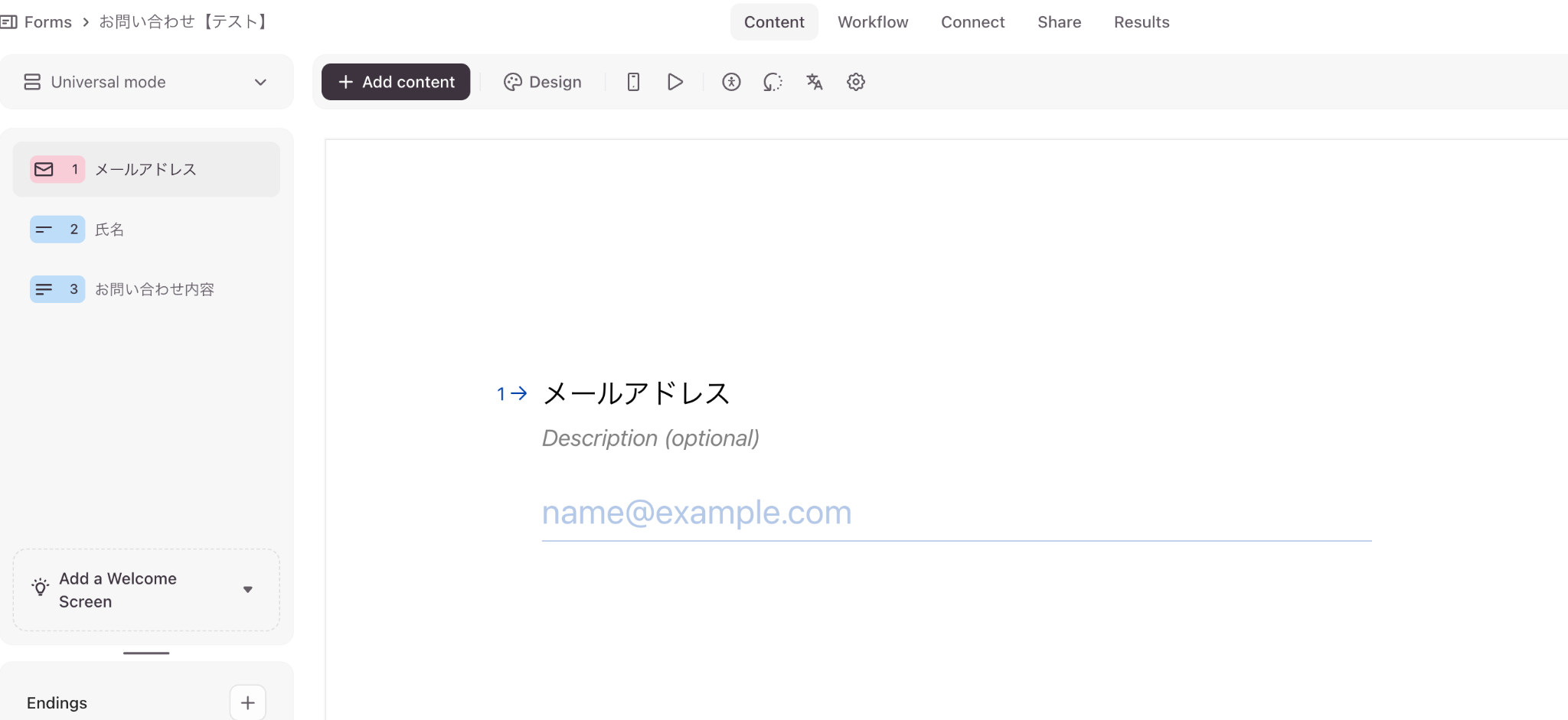Screen dimensions: 1568x720
Task: Go to the Share tab
Action: [1059, 22]
